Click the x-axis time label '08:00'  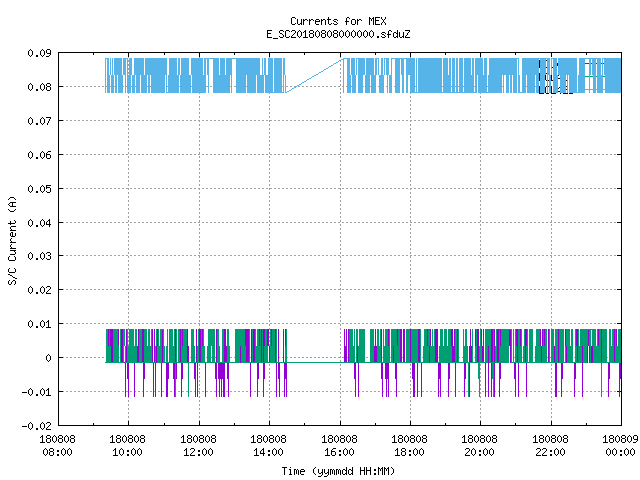click(x=58, y=452)
